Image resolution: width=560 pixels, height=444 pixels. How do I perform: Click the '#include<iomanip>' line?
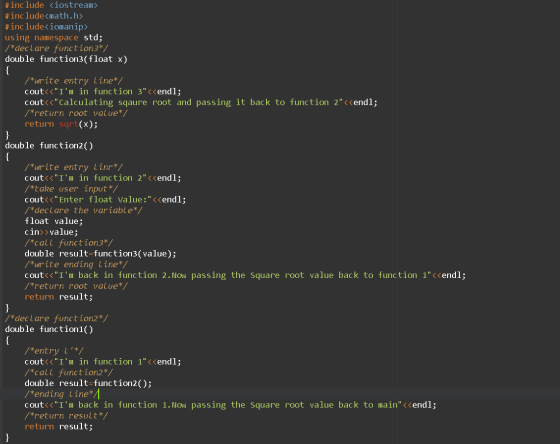[46, 27]
